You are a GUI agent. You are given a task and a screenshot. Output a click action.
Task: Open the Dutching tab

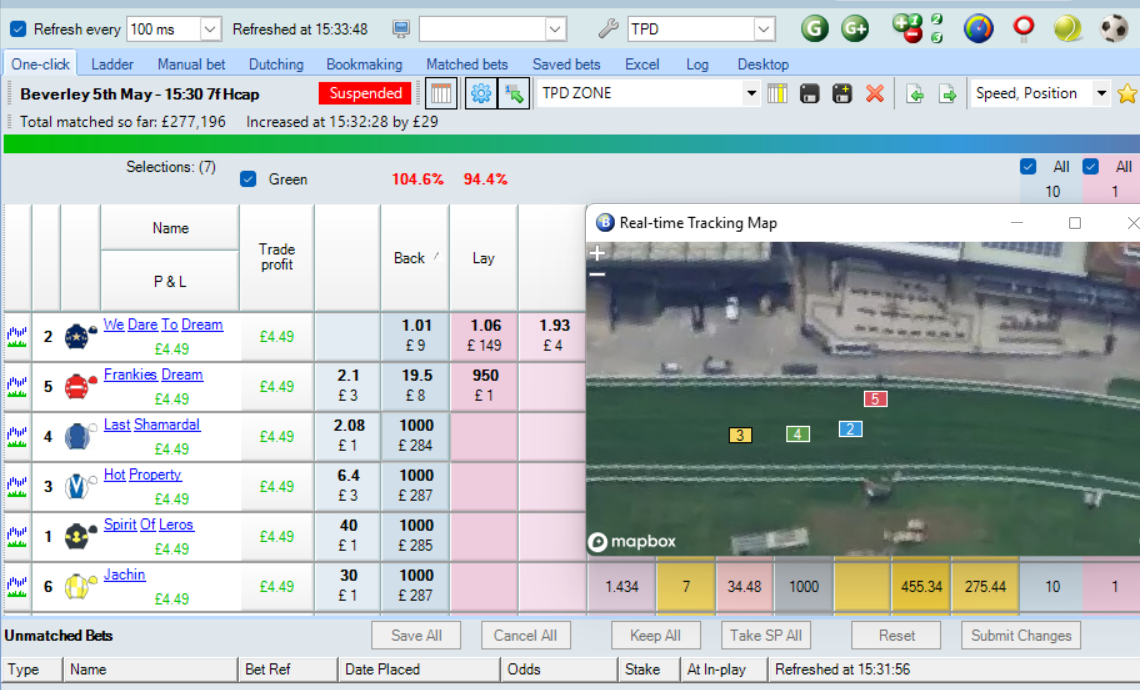tap(276, 64)
